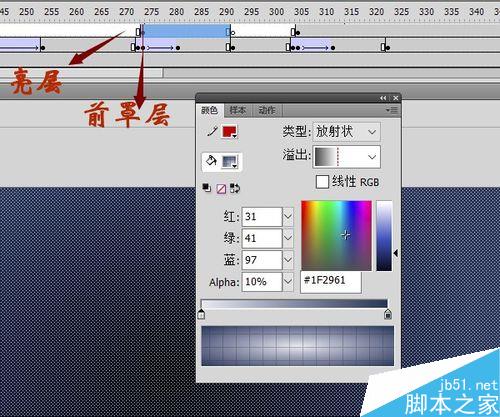
Task: Pick a color in the rainbow color field
Action: tap(336, 235)
